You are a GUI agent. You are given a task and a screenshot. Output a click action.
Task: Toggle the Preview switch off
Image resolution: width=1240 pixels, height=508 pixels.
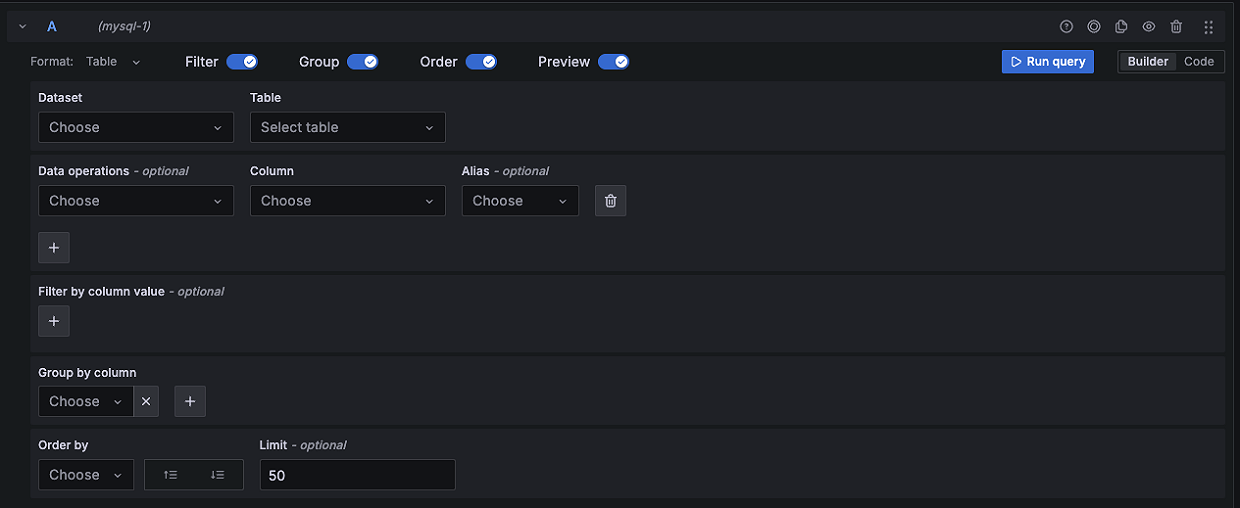point(613,62)
